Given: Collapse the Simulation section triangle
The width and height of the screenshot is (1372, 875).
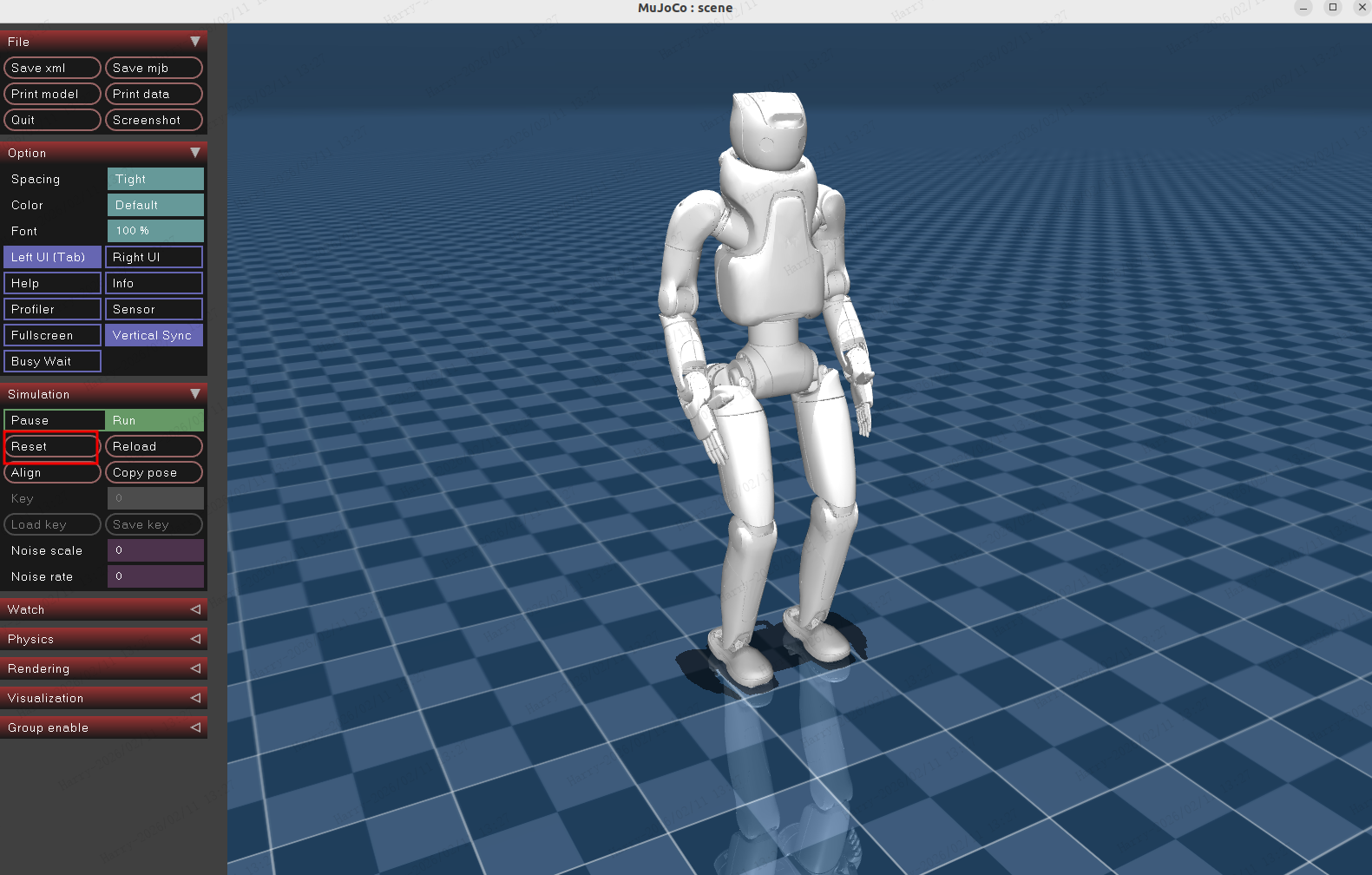Looking at the screenshot, I should pos(194,394).
